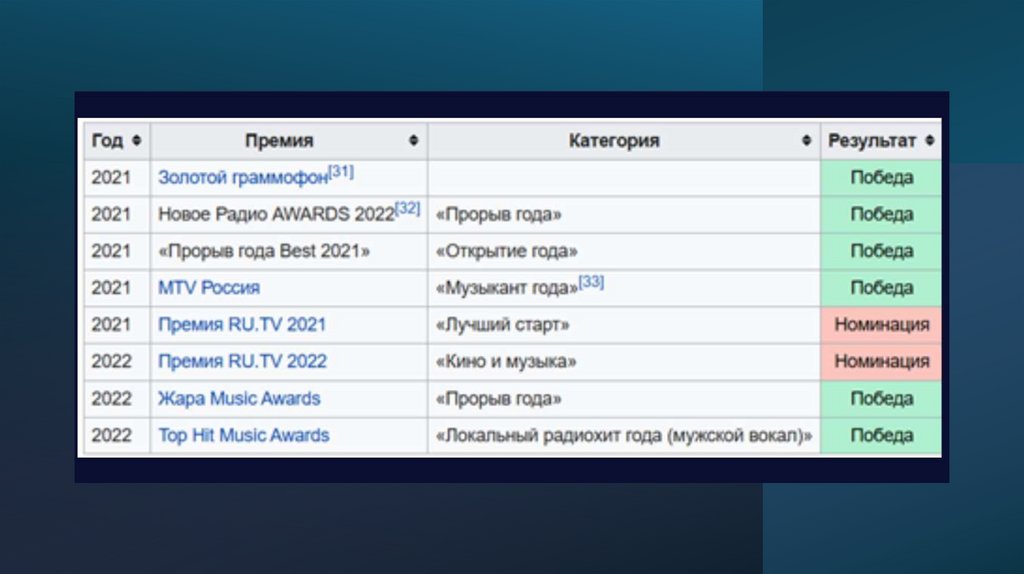Select the «Кино и музыка» category cell
1024x574 pixels.
click(x=624, y=361)
